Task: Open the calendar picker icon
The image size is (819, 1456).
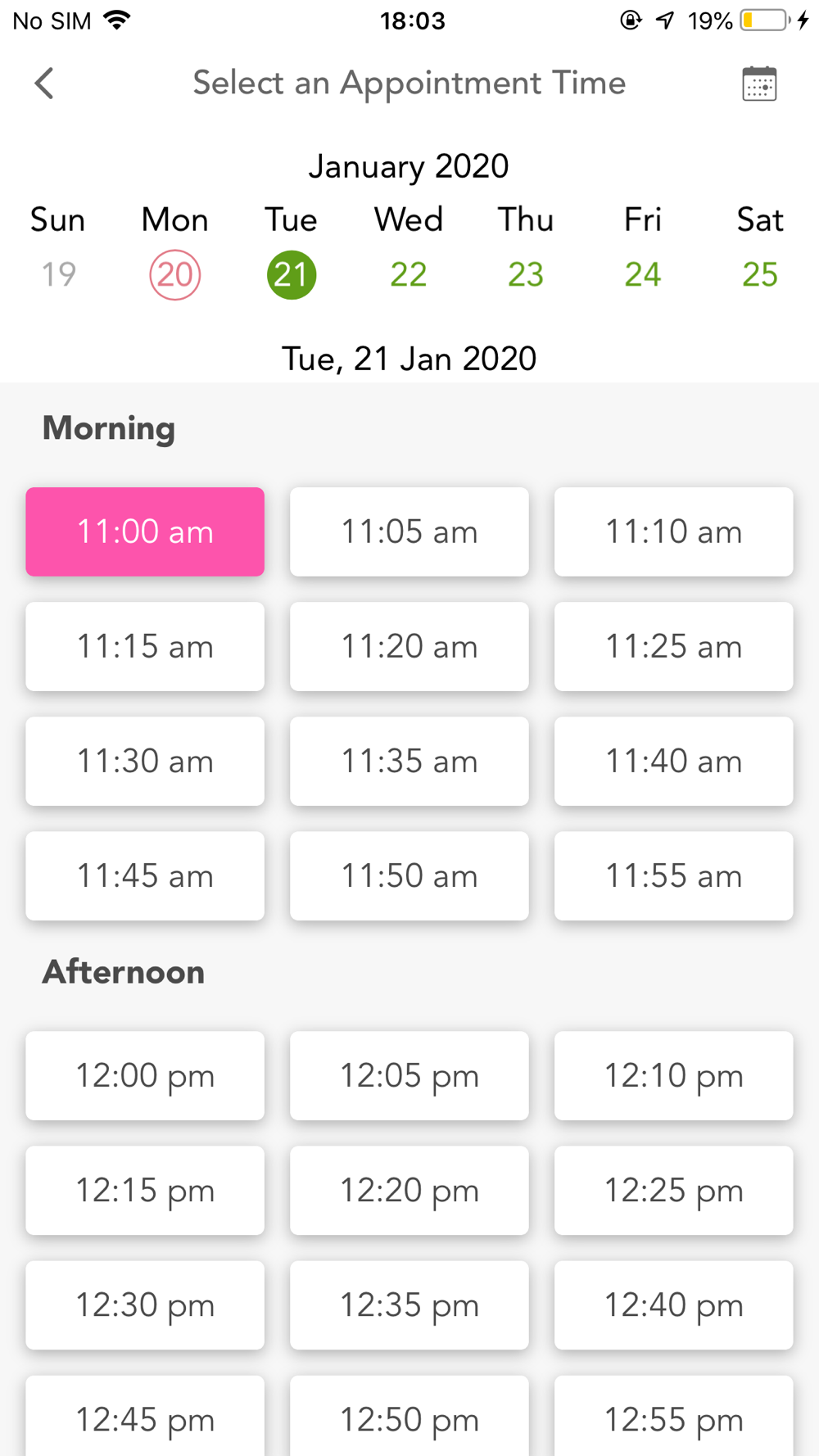Action: coord(759,84)
